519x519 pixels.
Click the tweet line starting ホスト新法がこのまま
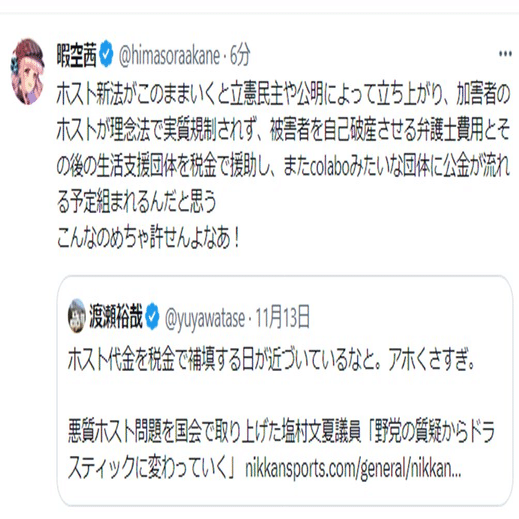point(283,94)
